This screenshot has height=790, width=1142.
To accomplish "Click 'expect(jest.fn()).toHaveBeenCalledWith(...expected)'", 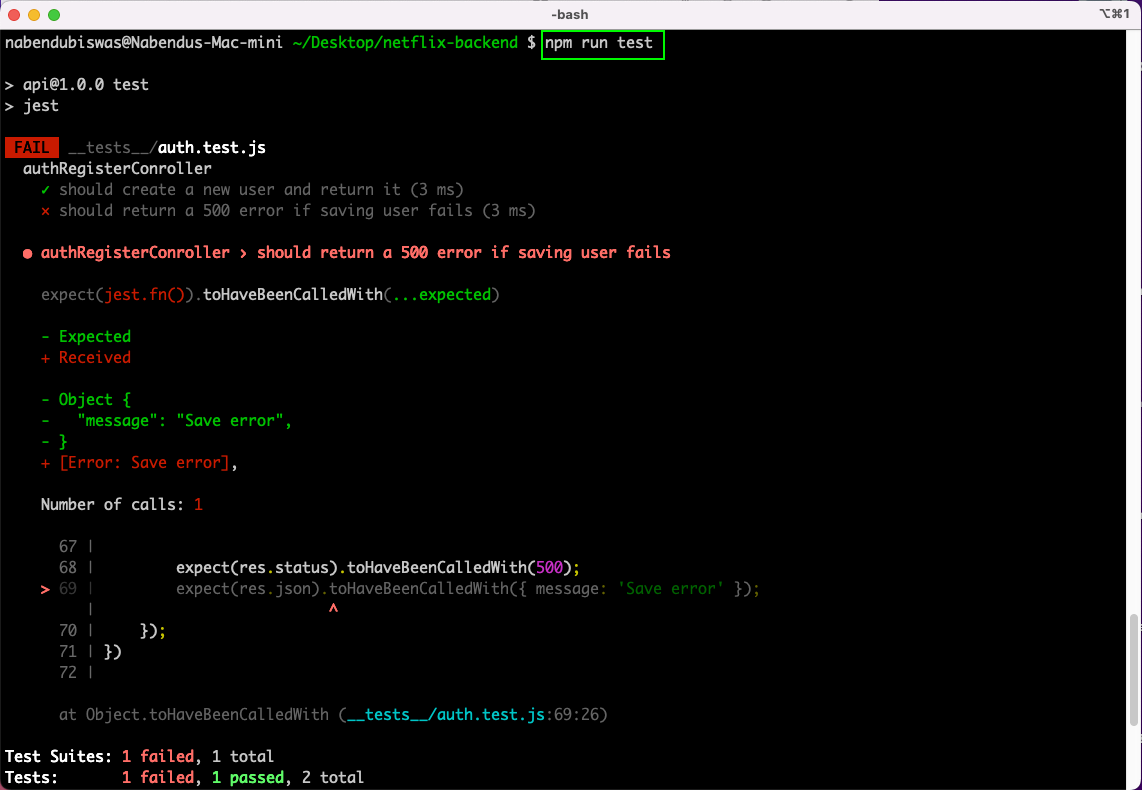I will click(270, 295).
